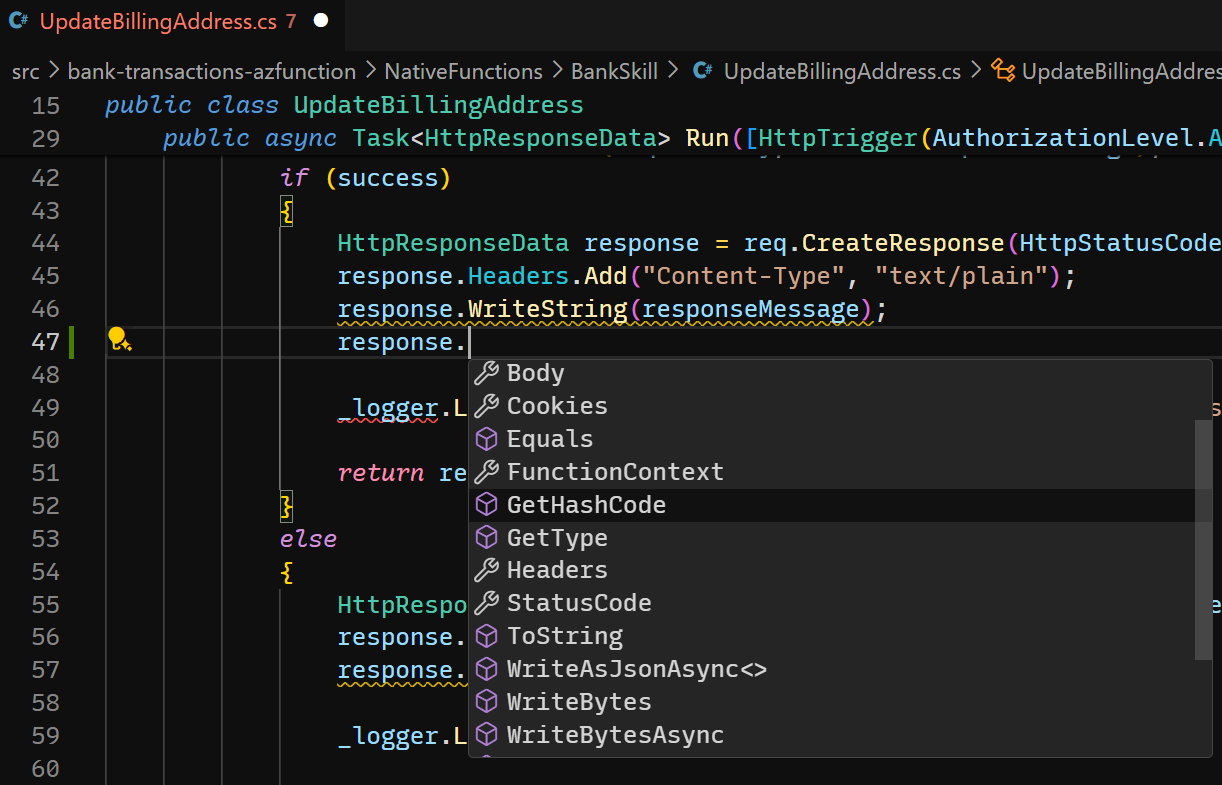
Task: Select GetHashCode from the suggestions
Action: tap(586, 504)
